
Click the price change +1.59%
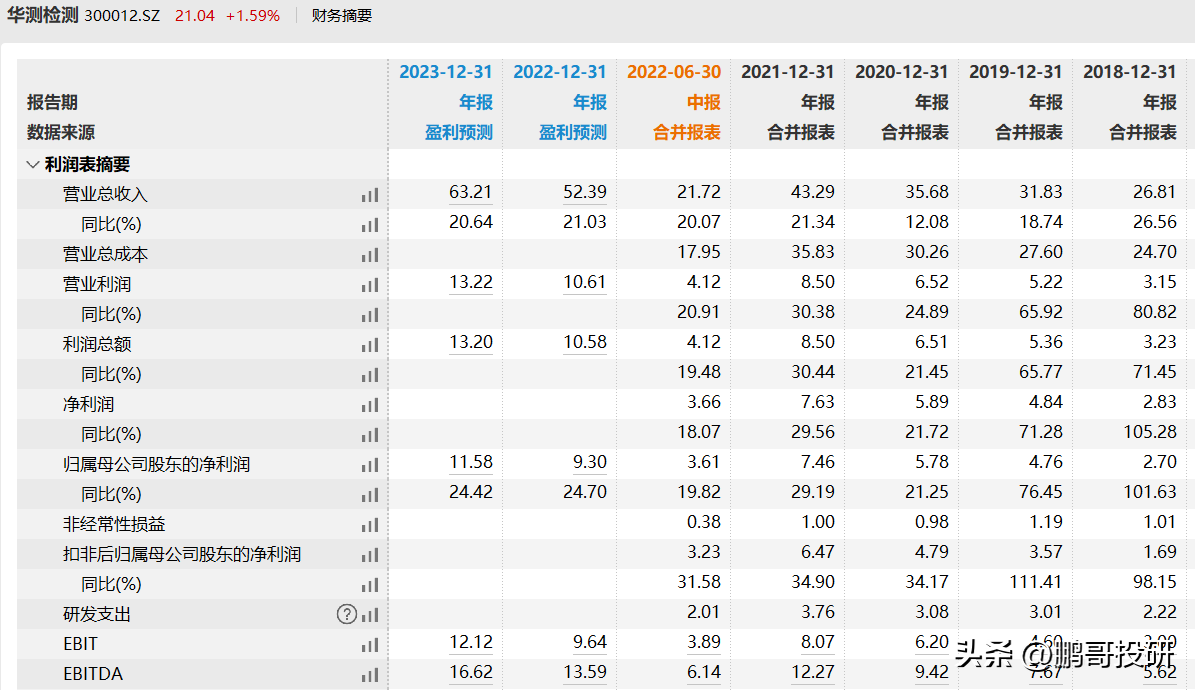pos(252,16)
